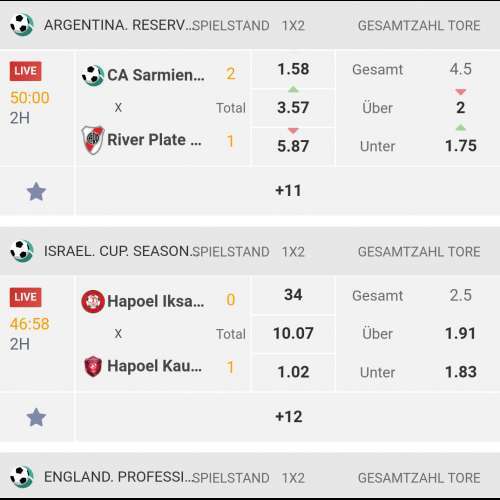Expand +12 more markets for Hapoel match
500x500 pixels.
click(288, 417)
